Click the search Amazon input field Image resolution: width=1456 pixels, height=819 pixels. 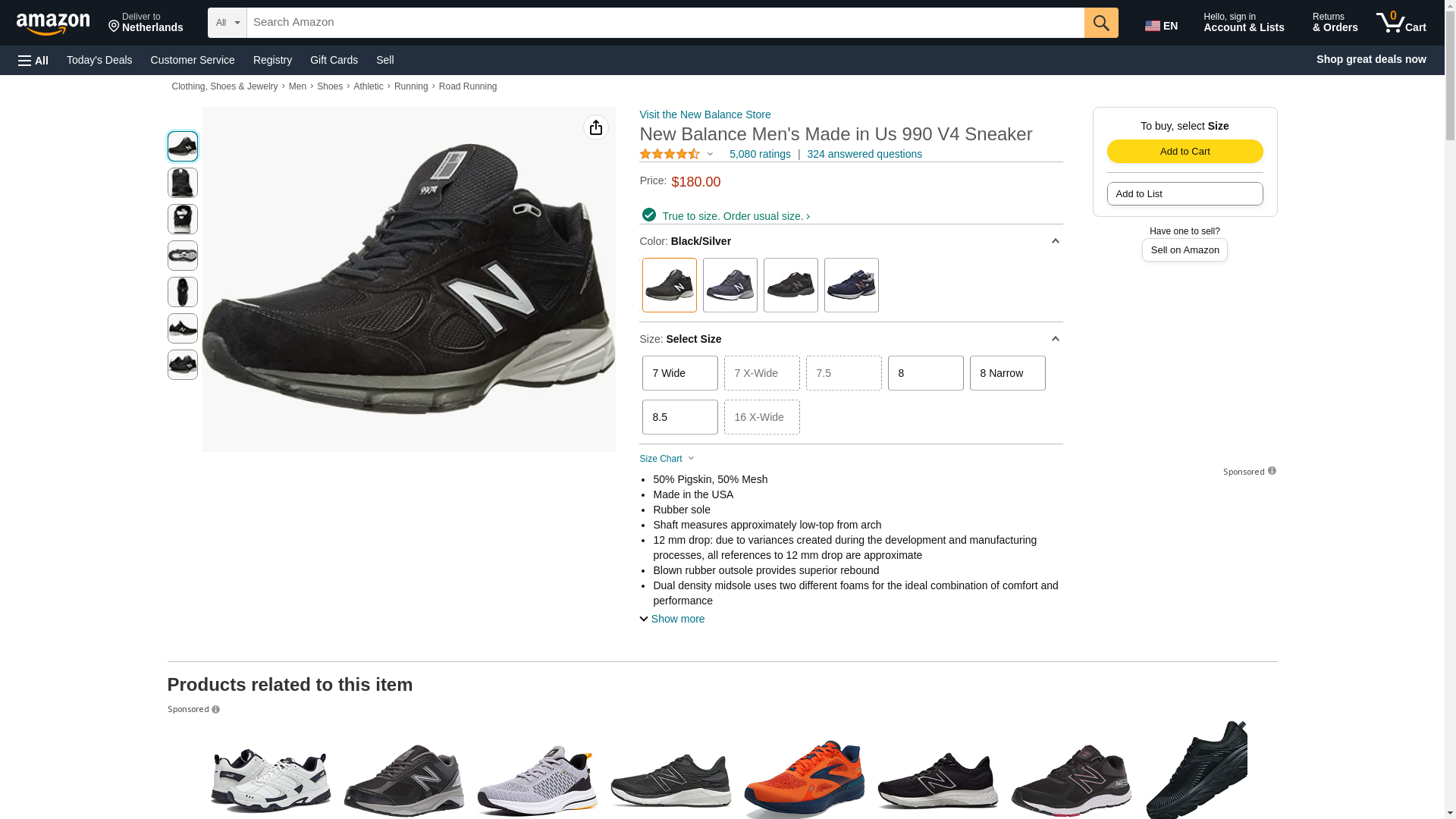pyautogui.click(x=665, y=23)
